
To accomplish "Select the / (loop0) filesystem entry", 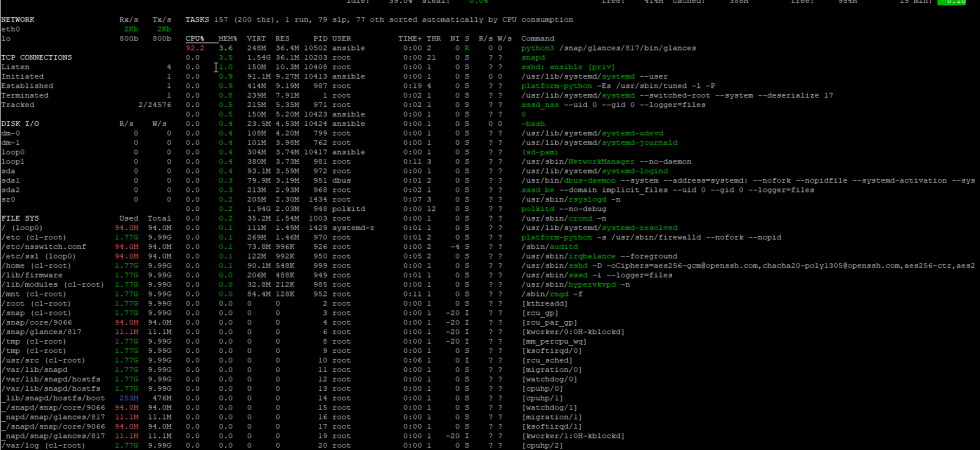I will coord(86,228).
